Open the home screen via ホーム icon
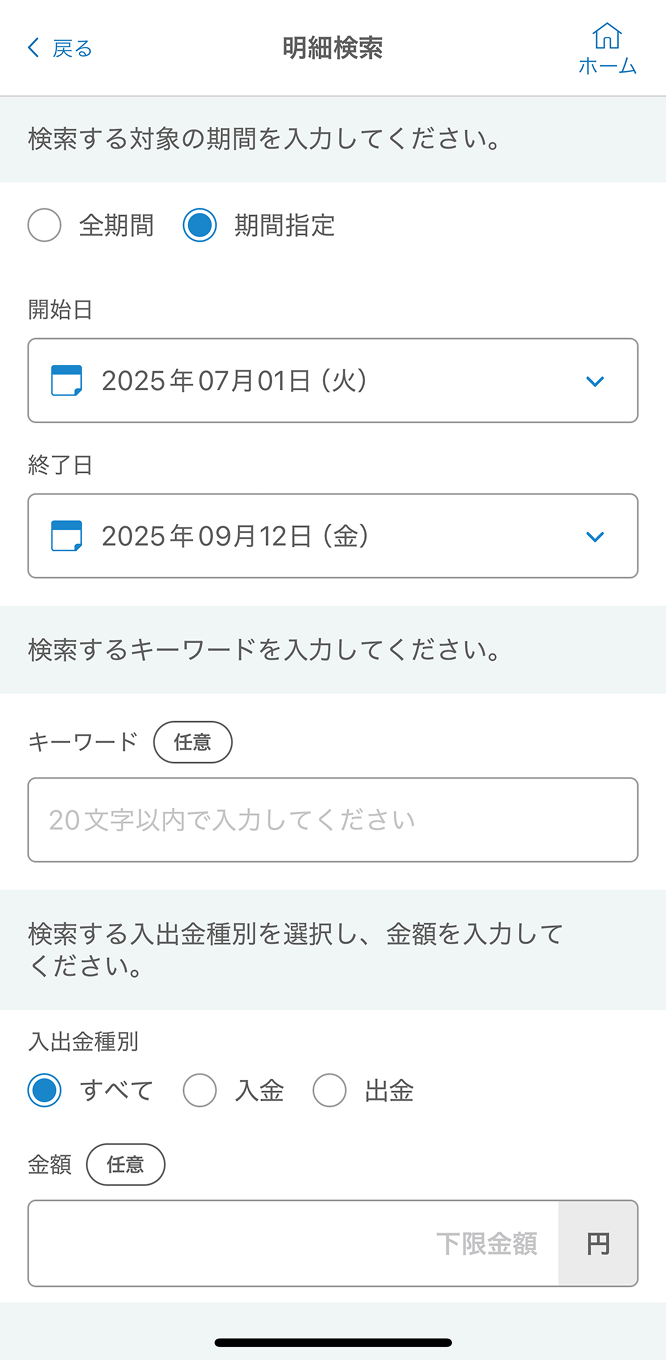The image size is (666, 1360). click(608, 47)
